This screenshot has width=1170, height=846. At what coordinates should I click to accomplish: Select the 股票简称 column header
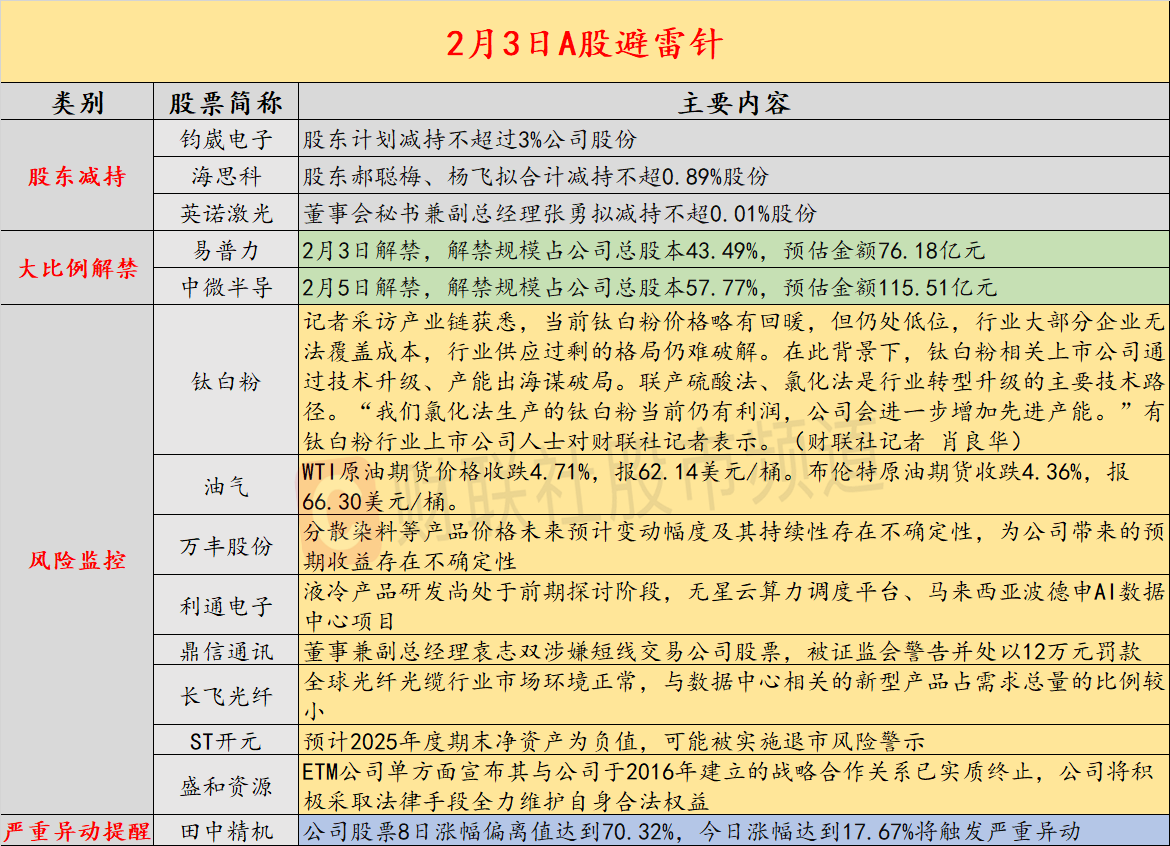(x=226, y=102)
